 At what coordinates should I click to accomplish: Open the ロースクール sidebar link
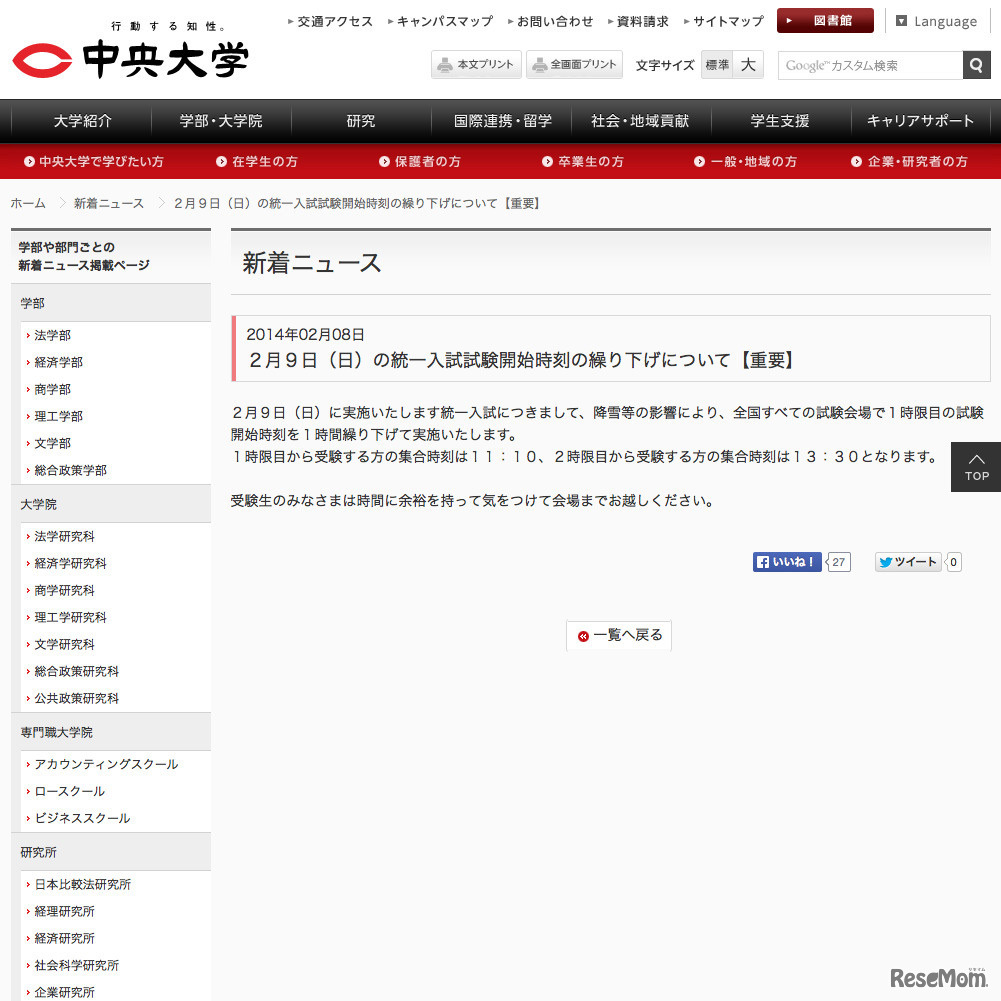tap(68, 791)
